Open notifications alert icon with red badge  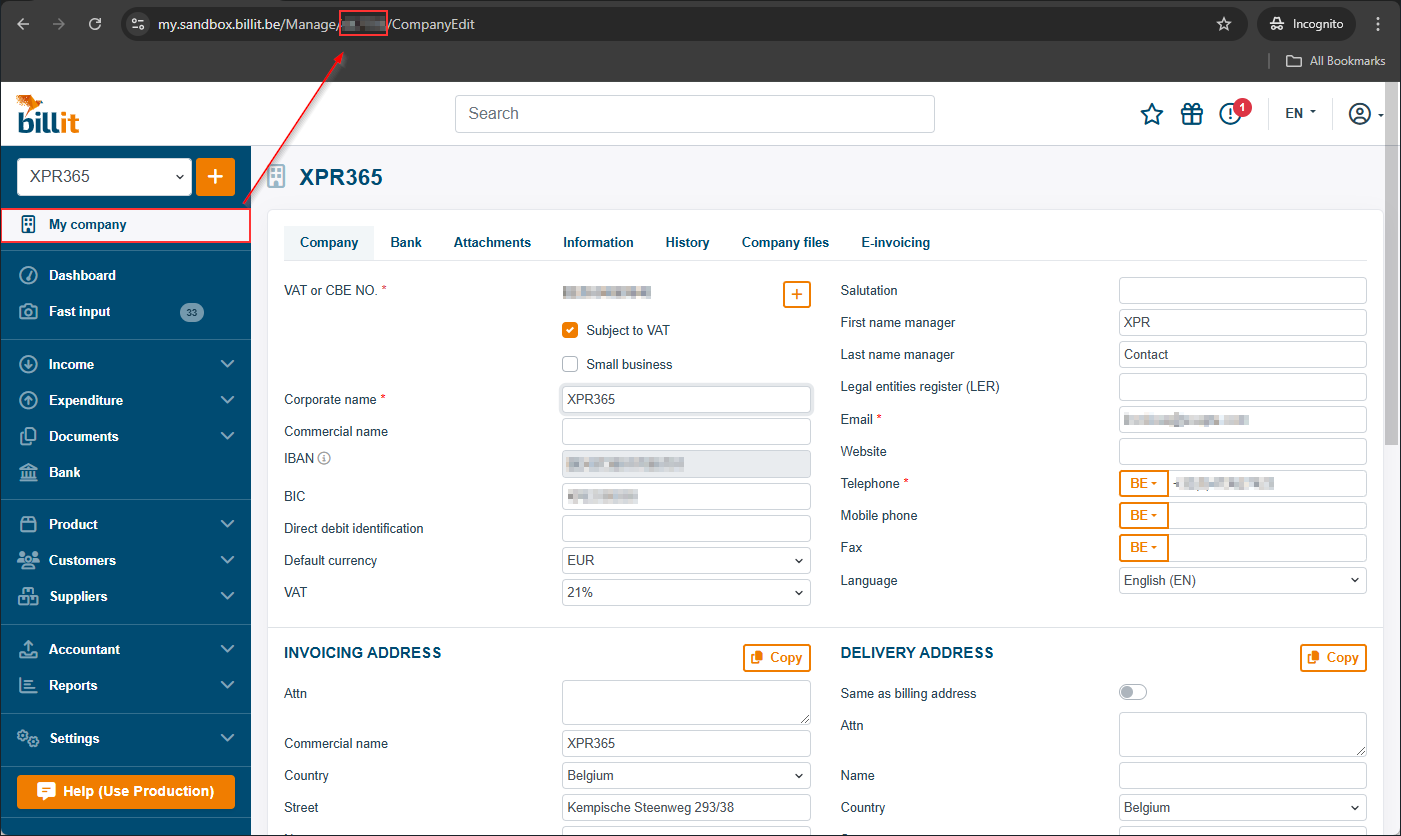point(1231,114)
